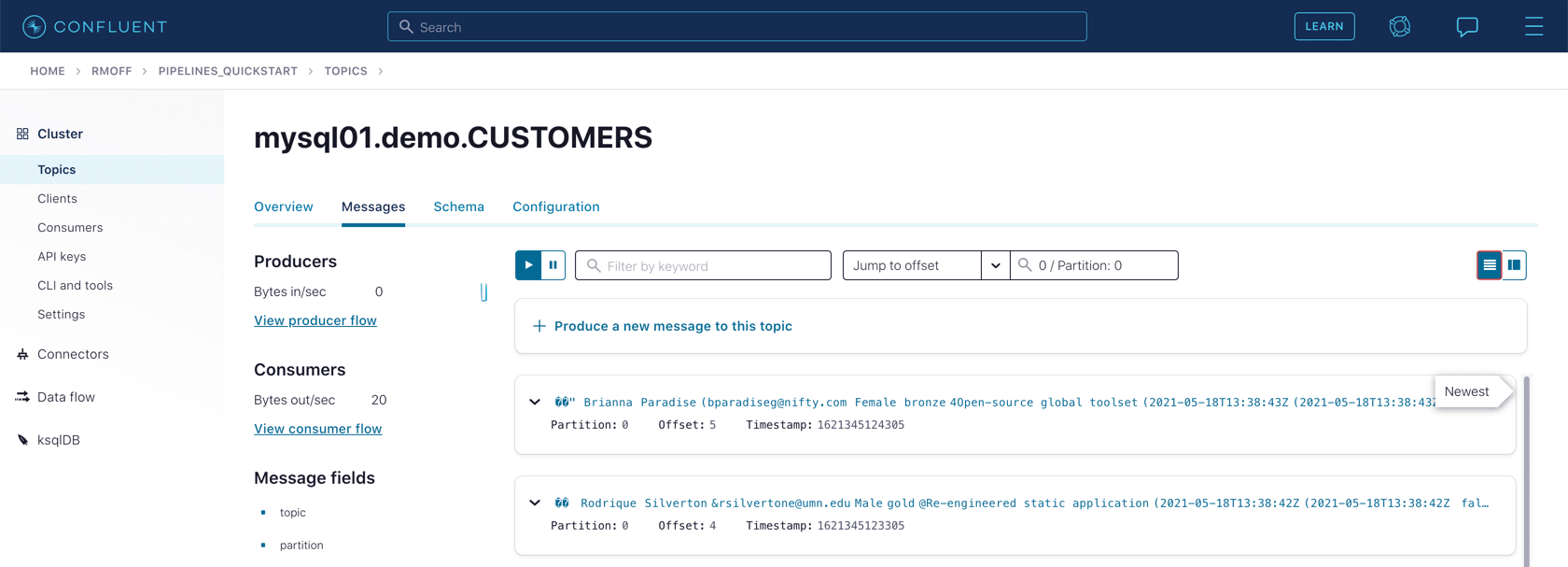Click the Brianna Paradise message text
The width and height of the screenshot is (1568, 567).
(994, 403)
